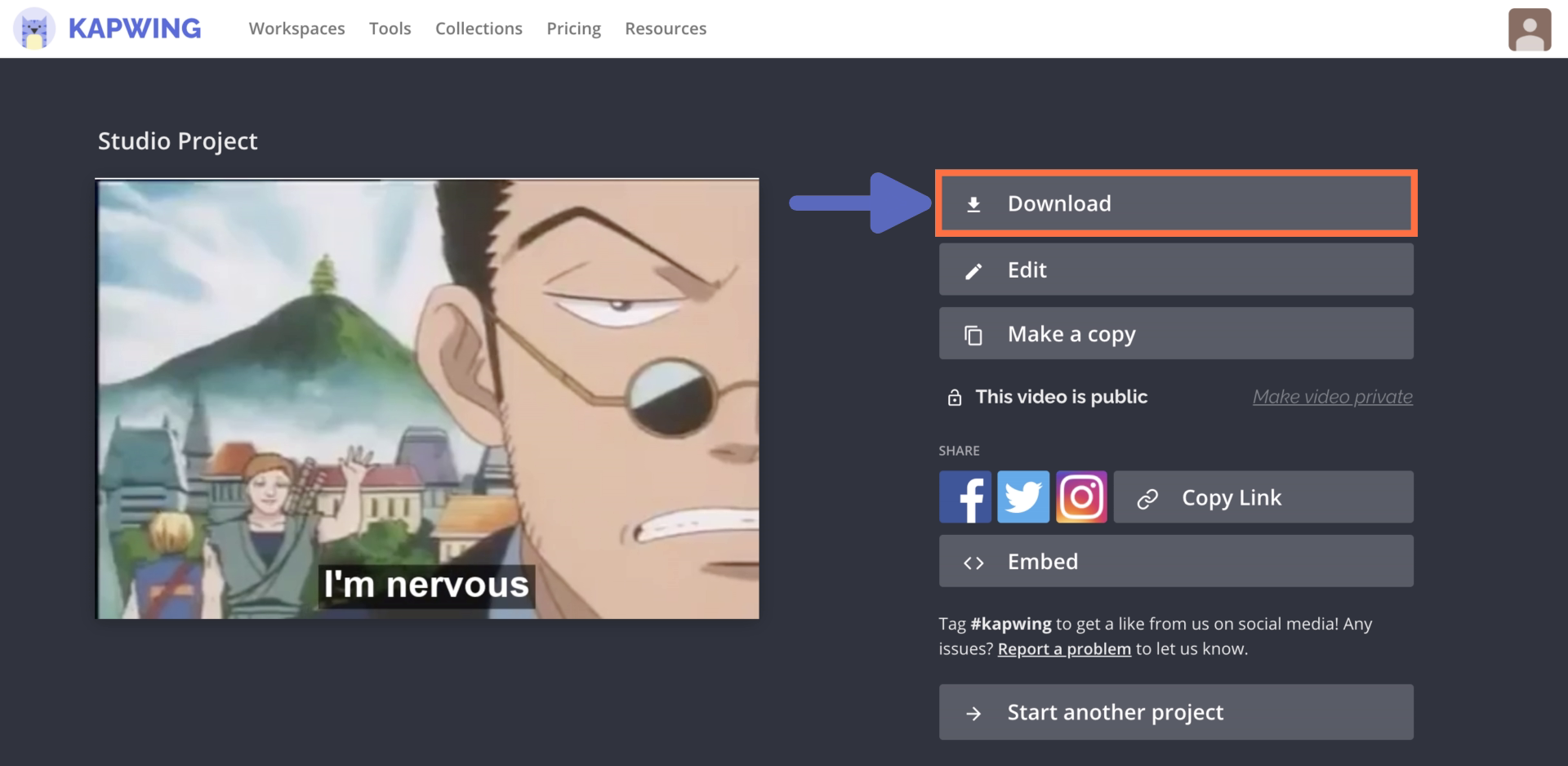Click the Copy Link chain icon
The width and height of the screenshot is (1568, 766).
[1149, 497]
